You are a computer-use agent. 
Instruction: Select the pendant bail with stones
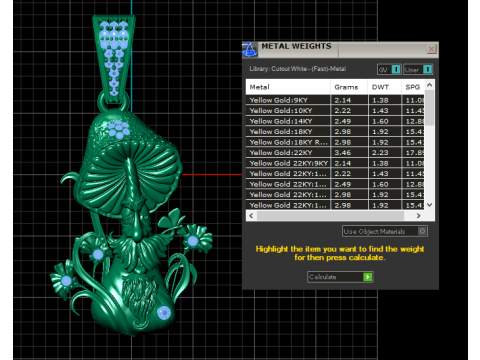pos(114,59)
